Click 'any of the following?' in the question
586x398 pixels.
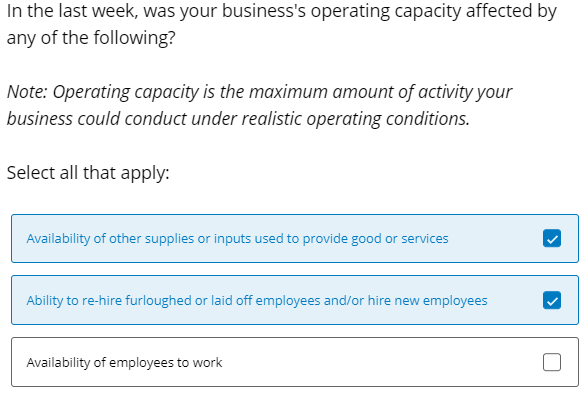point(91,38)
